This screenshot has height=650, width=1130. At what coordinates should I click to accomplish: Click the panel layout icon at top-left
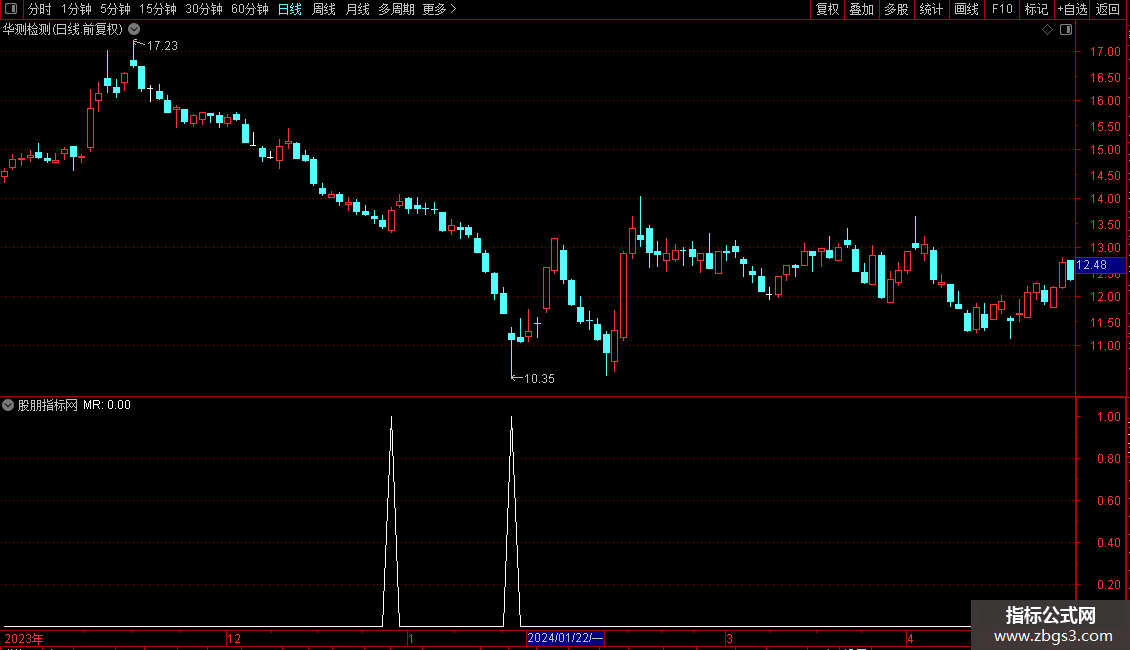[11, 9]
